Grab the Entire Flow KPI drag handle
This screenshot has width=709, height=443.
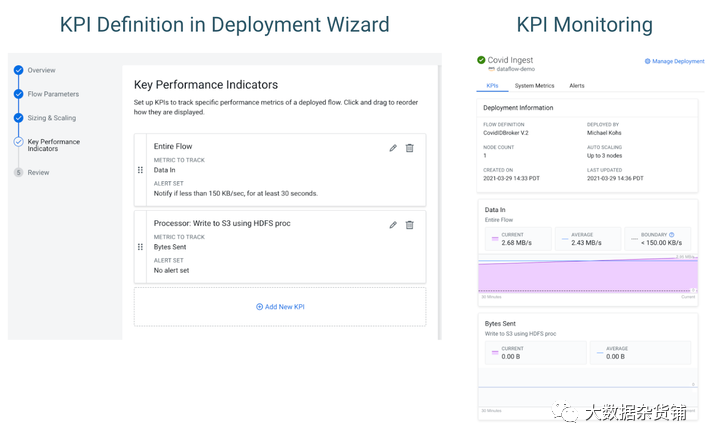tap(140, 170)
